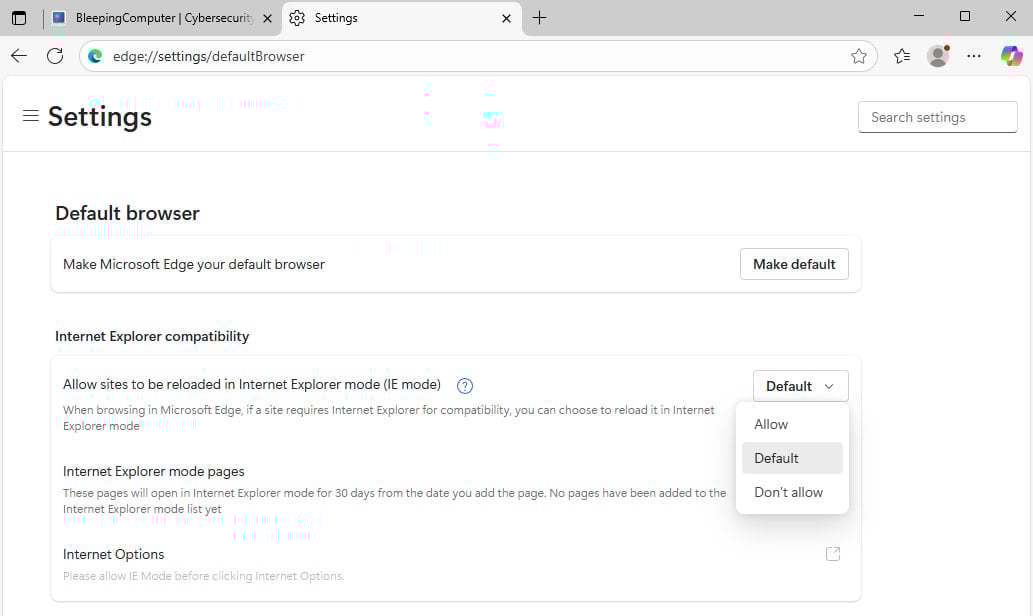
Task: Go back using the back arrow
Action: 19,56
